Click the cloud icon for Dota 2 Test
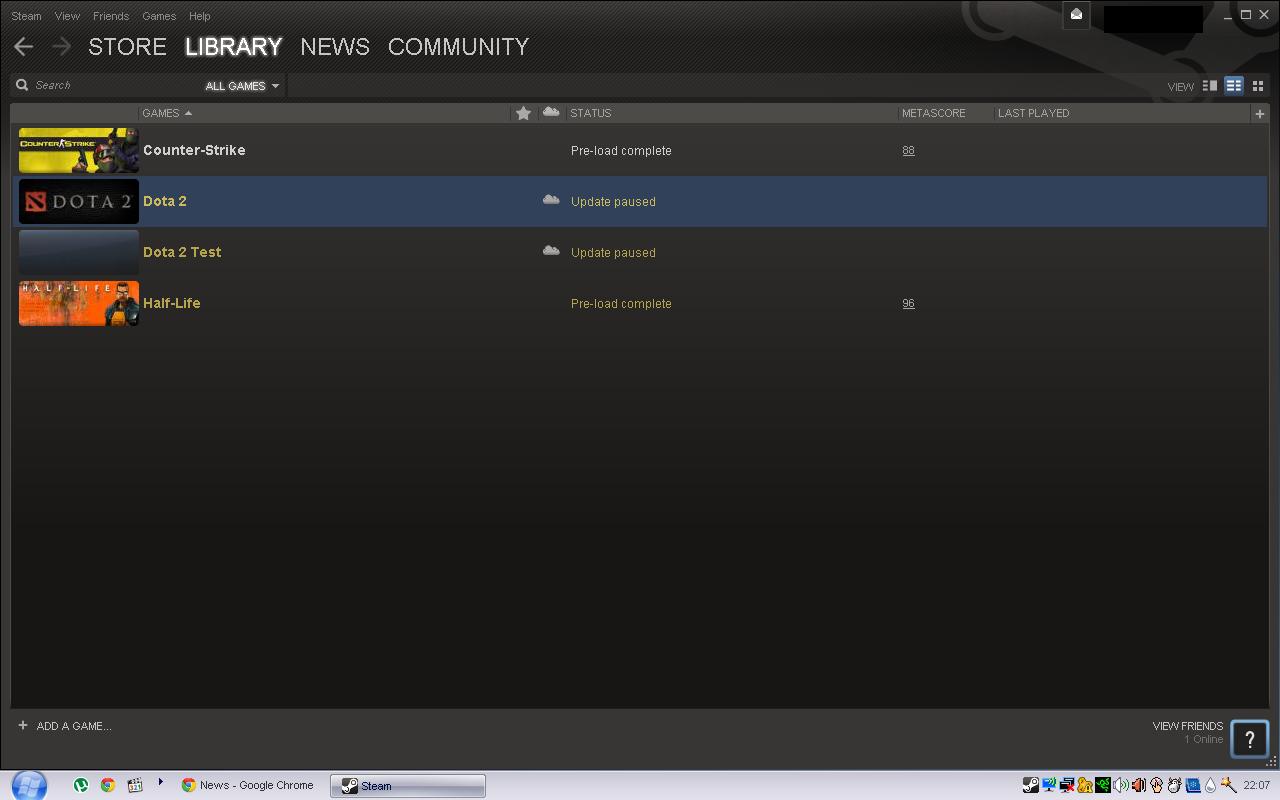The height and width of the screenshot is (800, 1280). (x=551, y=251)
